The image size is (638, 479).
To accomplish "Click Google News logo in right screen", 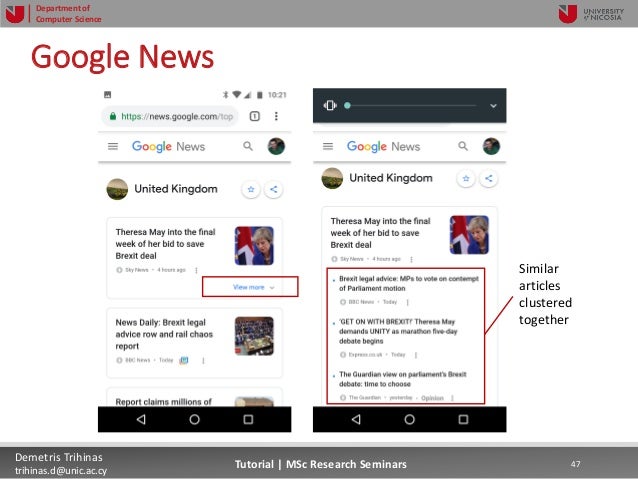I will pyautogui.click(x=383, y=147).
